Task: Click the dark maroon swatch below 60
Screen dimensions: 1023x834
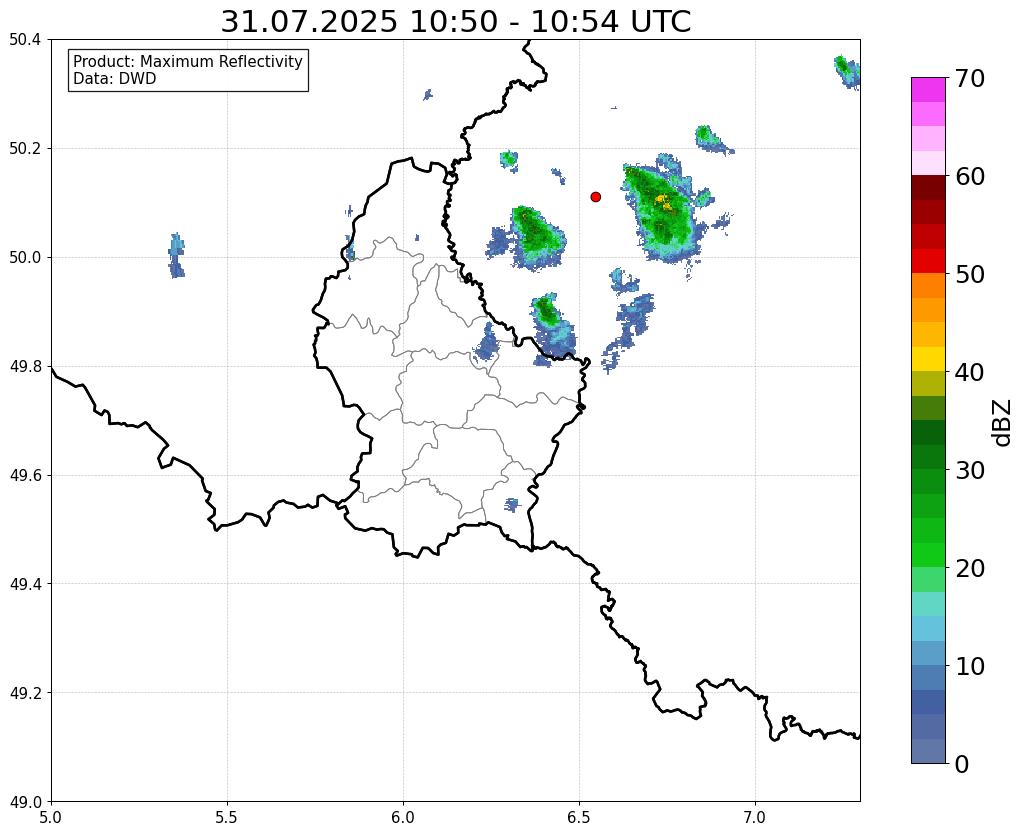Action: click(x=928, y=188)
